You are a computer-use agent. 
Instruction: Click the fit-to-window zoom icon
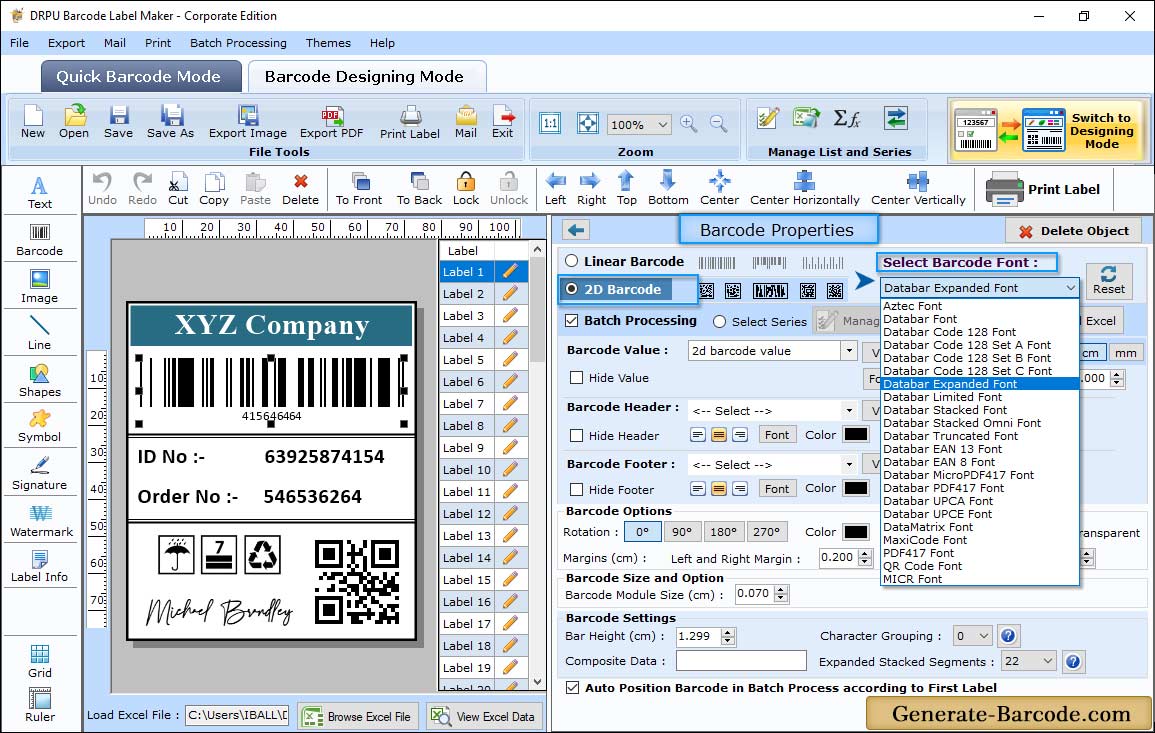click(588, 123)
